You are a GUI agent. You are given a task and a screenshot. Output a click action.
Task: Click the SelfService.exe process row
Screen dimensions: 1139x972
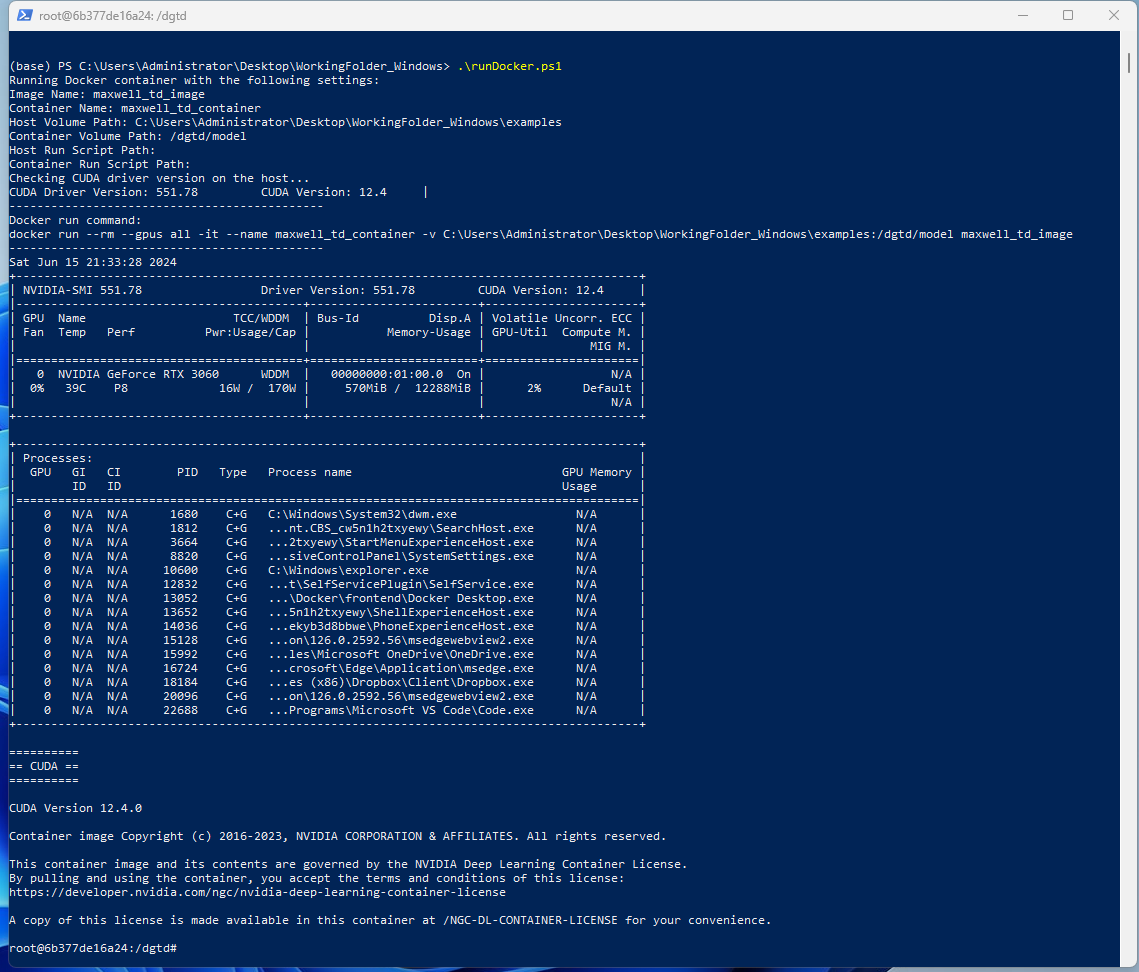327,584
